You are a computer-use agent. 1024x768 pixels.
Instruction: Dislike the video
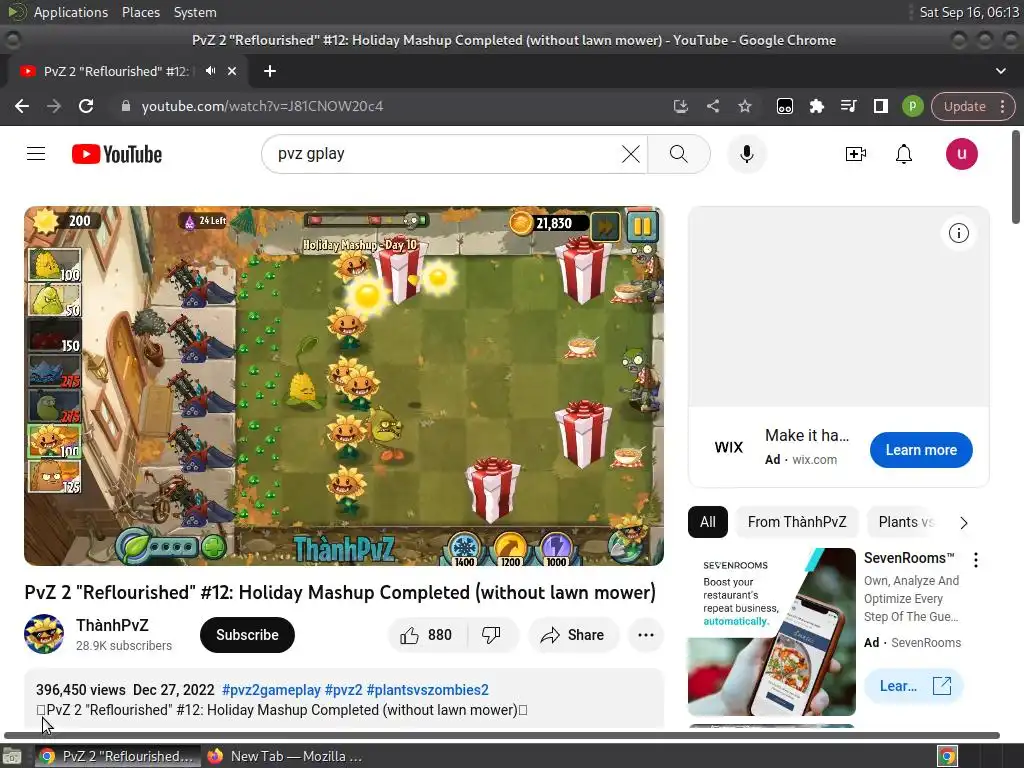point(491,635)
